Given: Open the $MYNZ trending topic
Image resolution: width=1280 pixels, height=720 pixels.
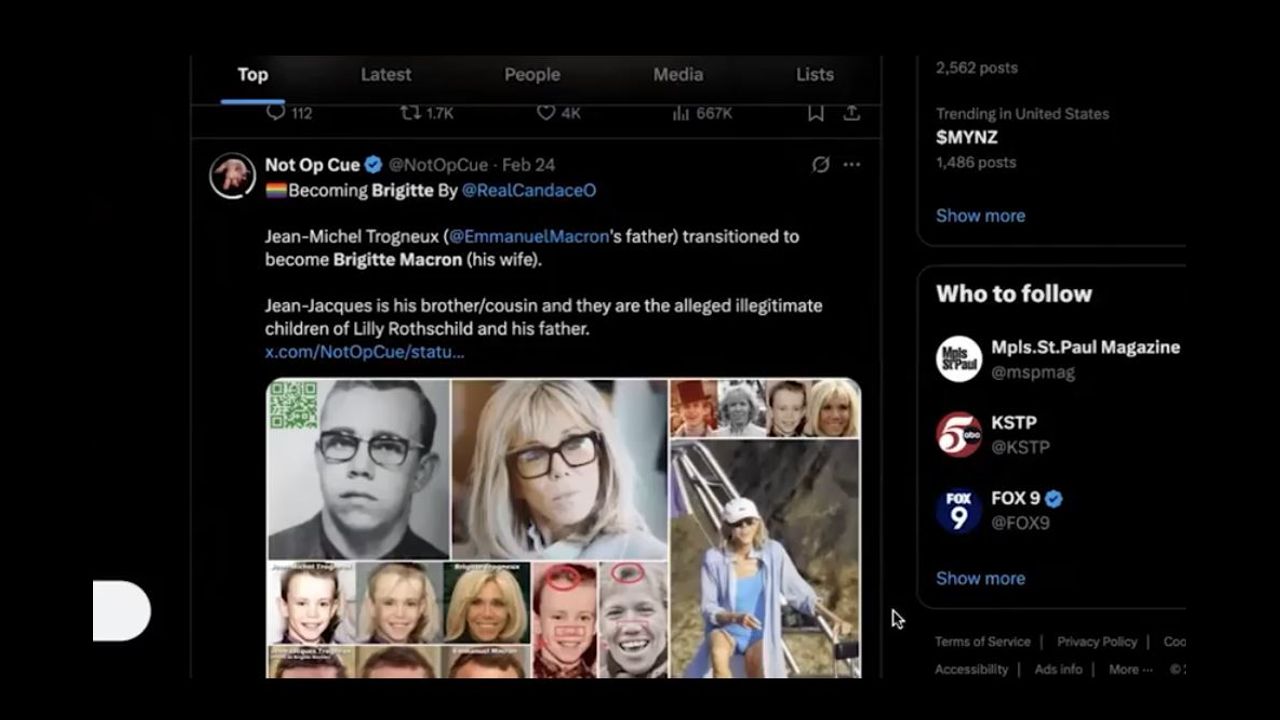Looking at the screenshot, I should [x=966, y=138].
